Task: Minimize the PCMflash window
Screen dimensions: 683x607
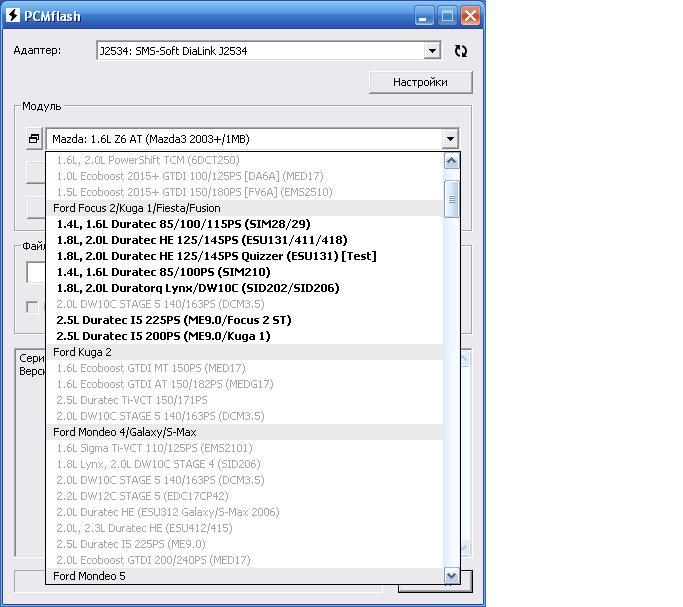Action: (x=425, y=16)
